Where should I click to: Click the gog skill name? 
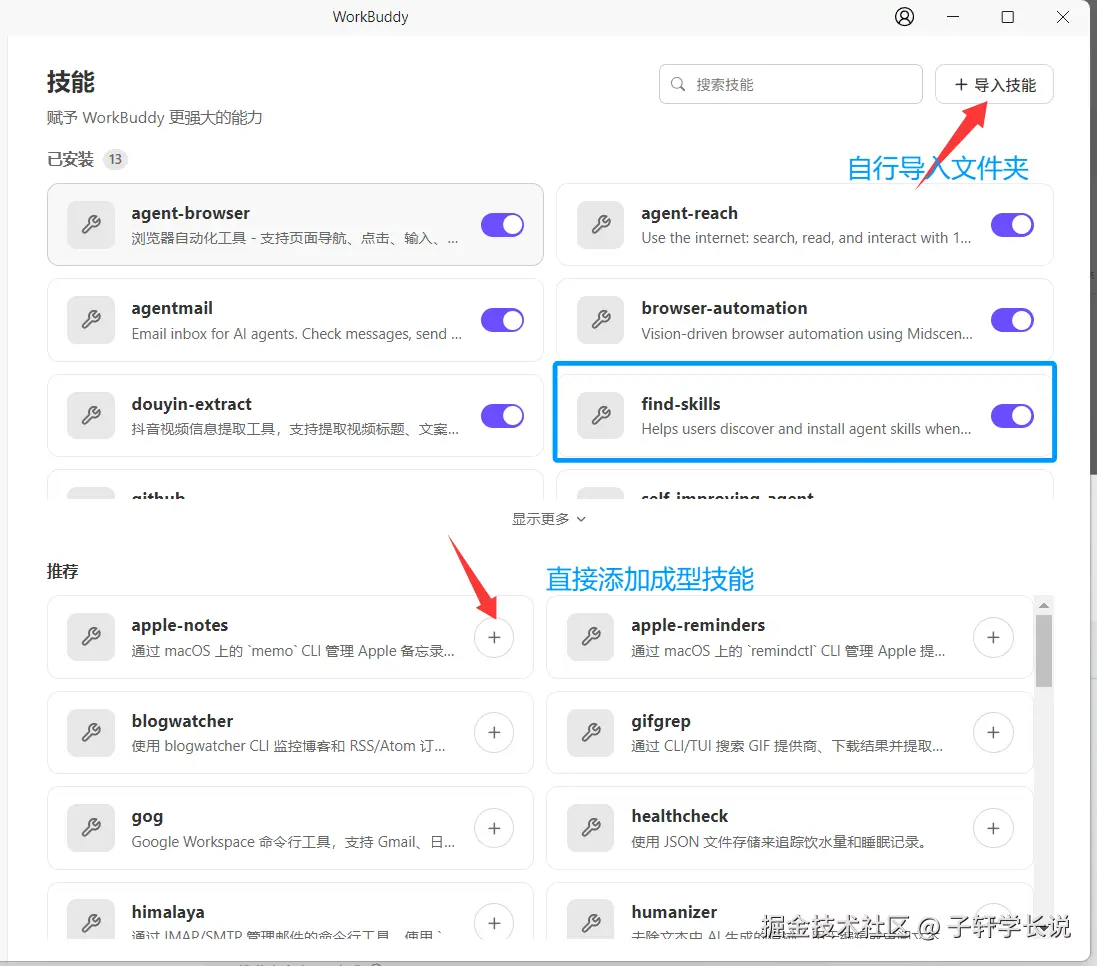(147, 817)
